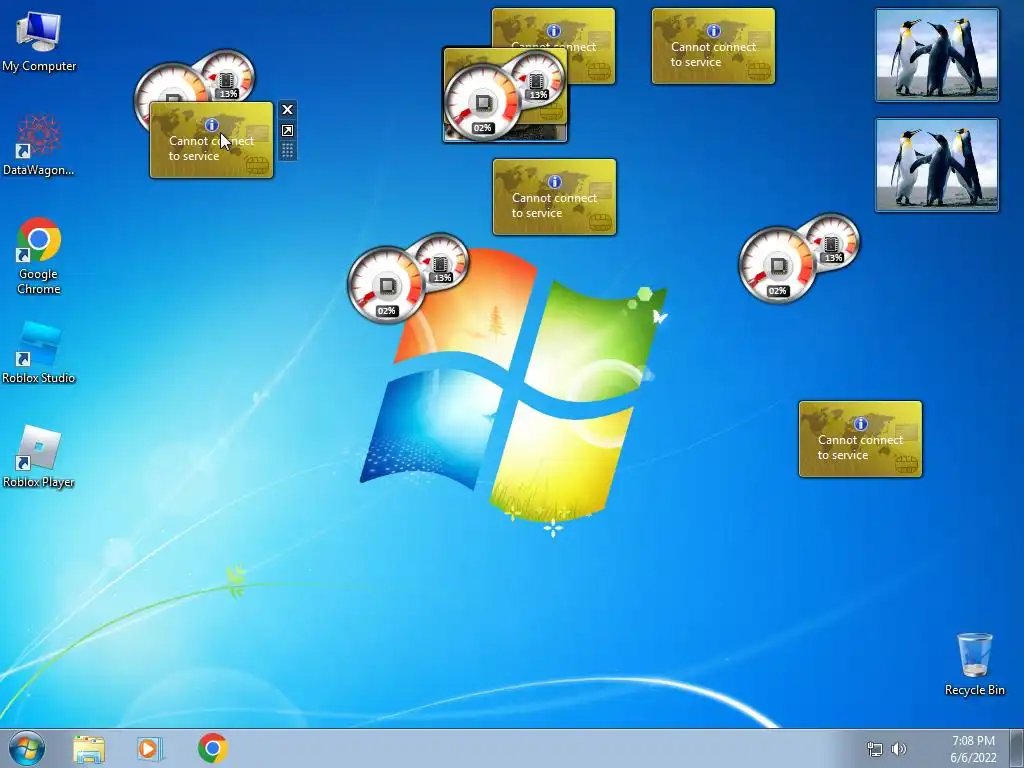Click the network tray icon
This screenshot has height=768, width=1024.
coord(874,749)
